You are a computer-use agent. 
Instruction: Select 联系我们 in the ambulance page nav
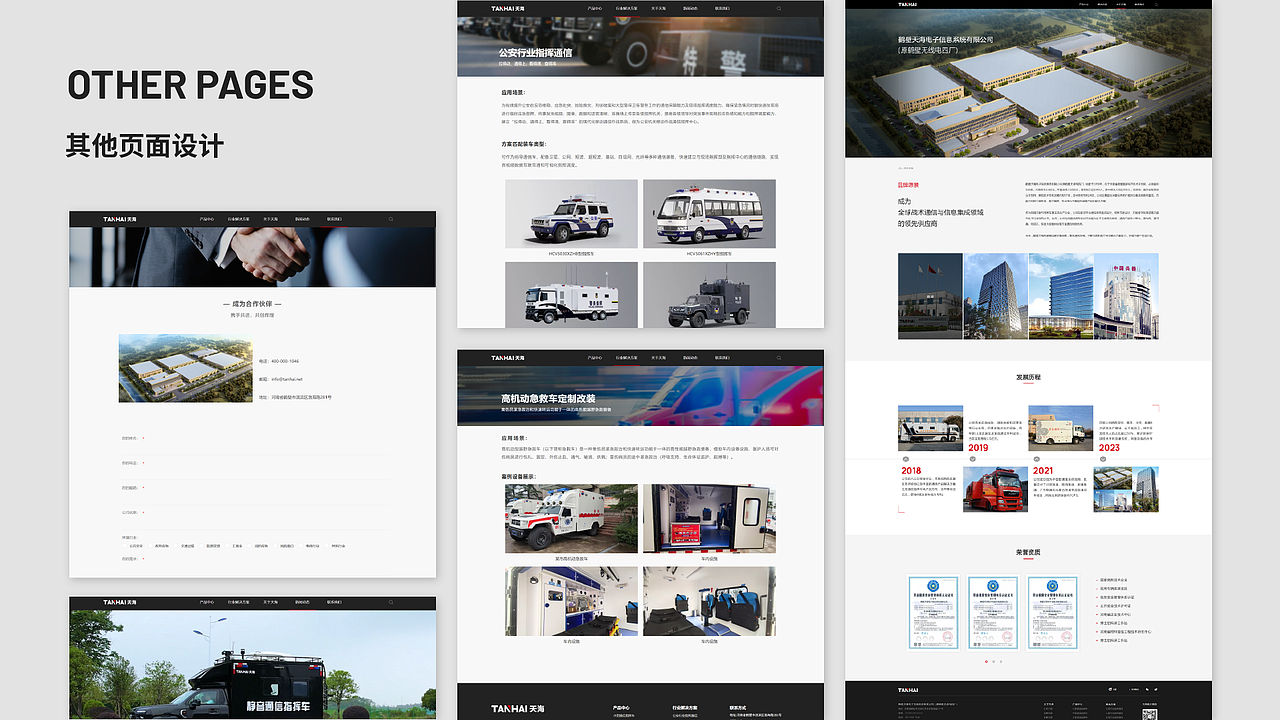pos(722,357)
